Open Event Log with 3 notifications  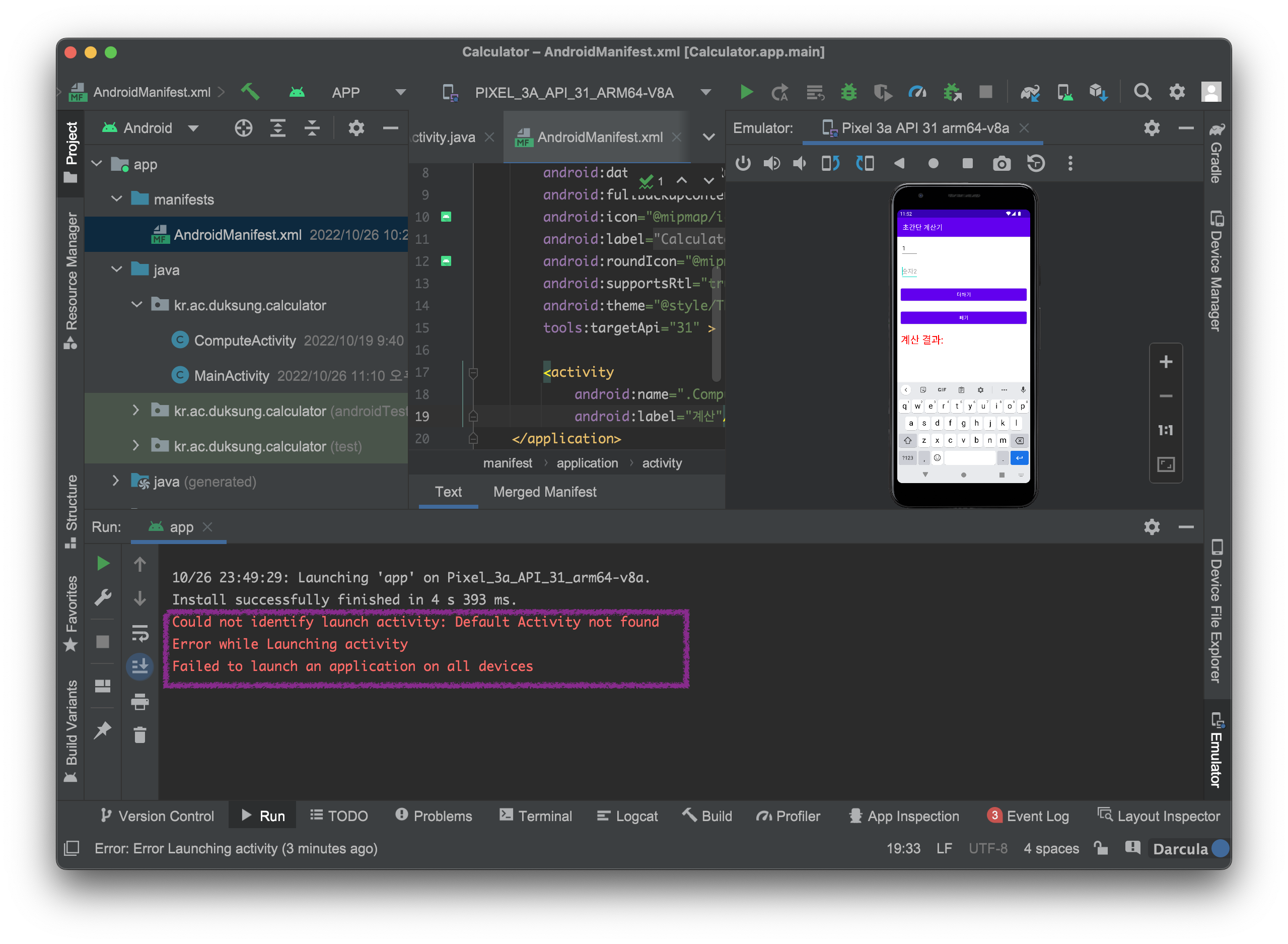tap(1028, 816)
